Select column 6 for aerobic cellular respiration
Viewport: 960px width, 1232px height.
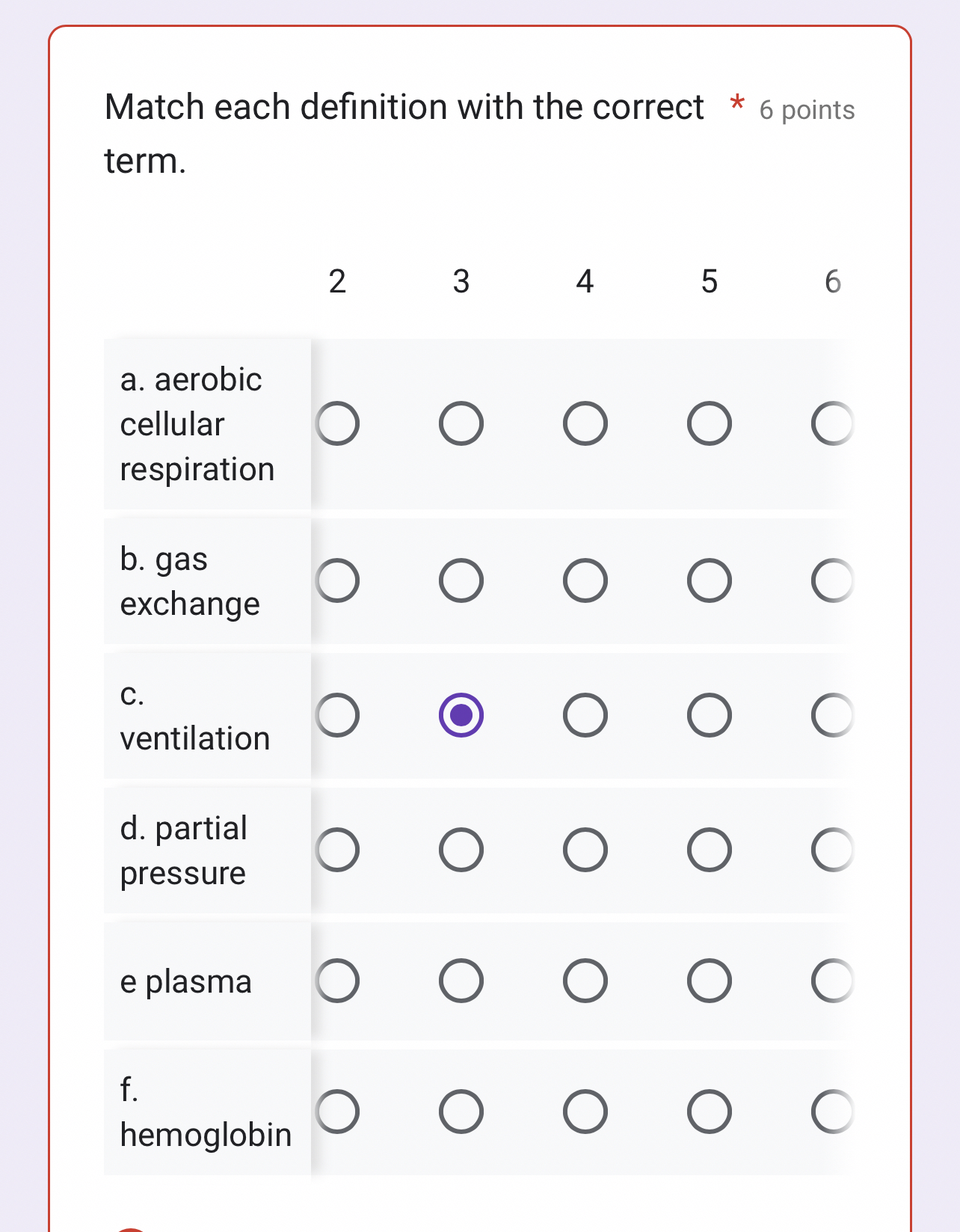coord(832,423)
